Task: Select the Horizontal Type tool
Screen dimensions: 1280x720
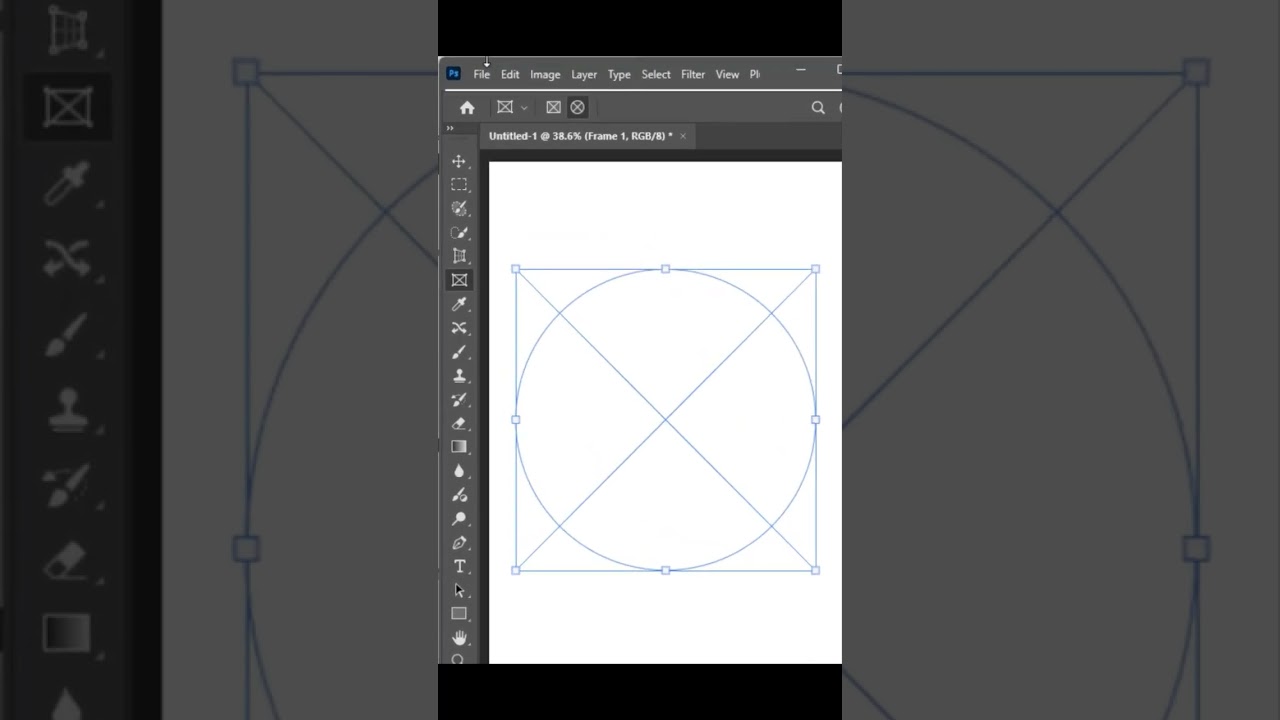Action: [x=459, y=566]
